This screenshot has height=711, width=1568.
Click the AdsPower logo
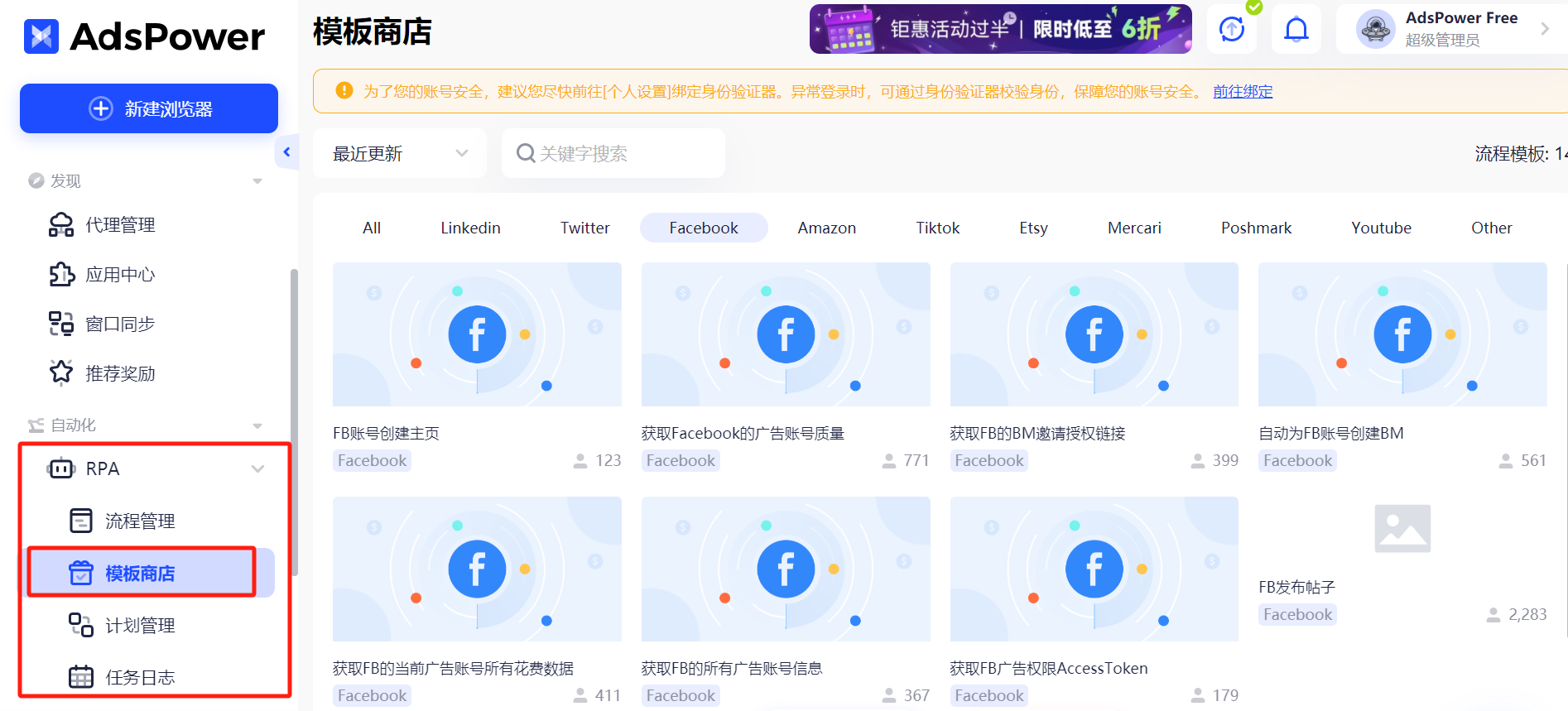pos(144,36)
